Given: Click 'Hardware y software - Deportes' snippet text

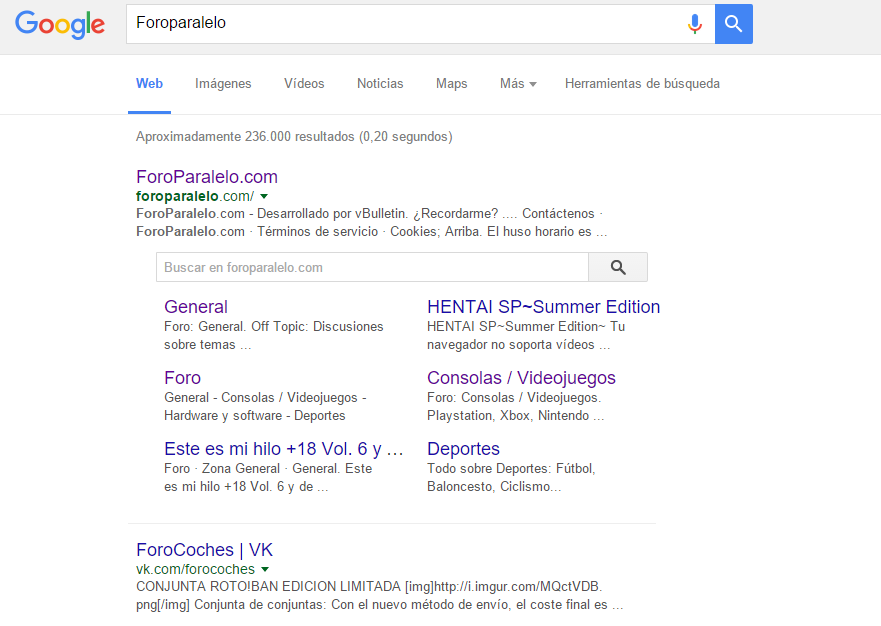Looking at the screenshot, I should pos(255,416).
